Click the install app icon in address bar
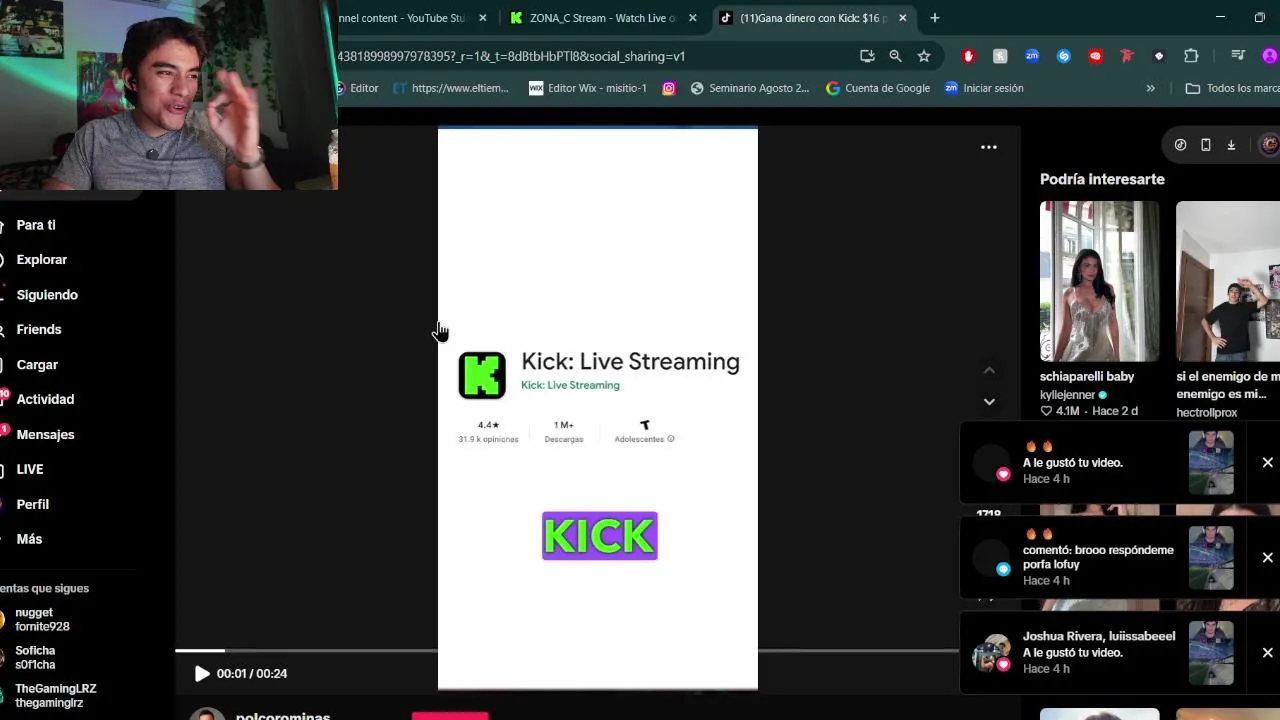This screenshot has width=1280, height=720. (867, 56)
